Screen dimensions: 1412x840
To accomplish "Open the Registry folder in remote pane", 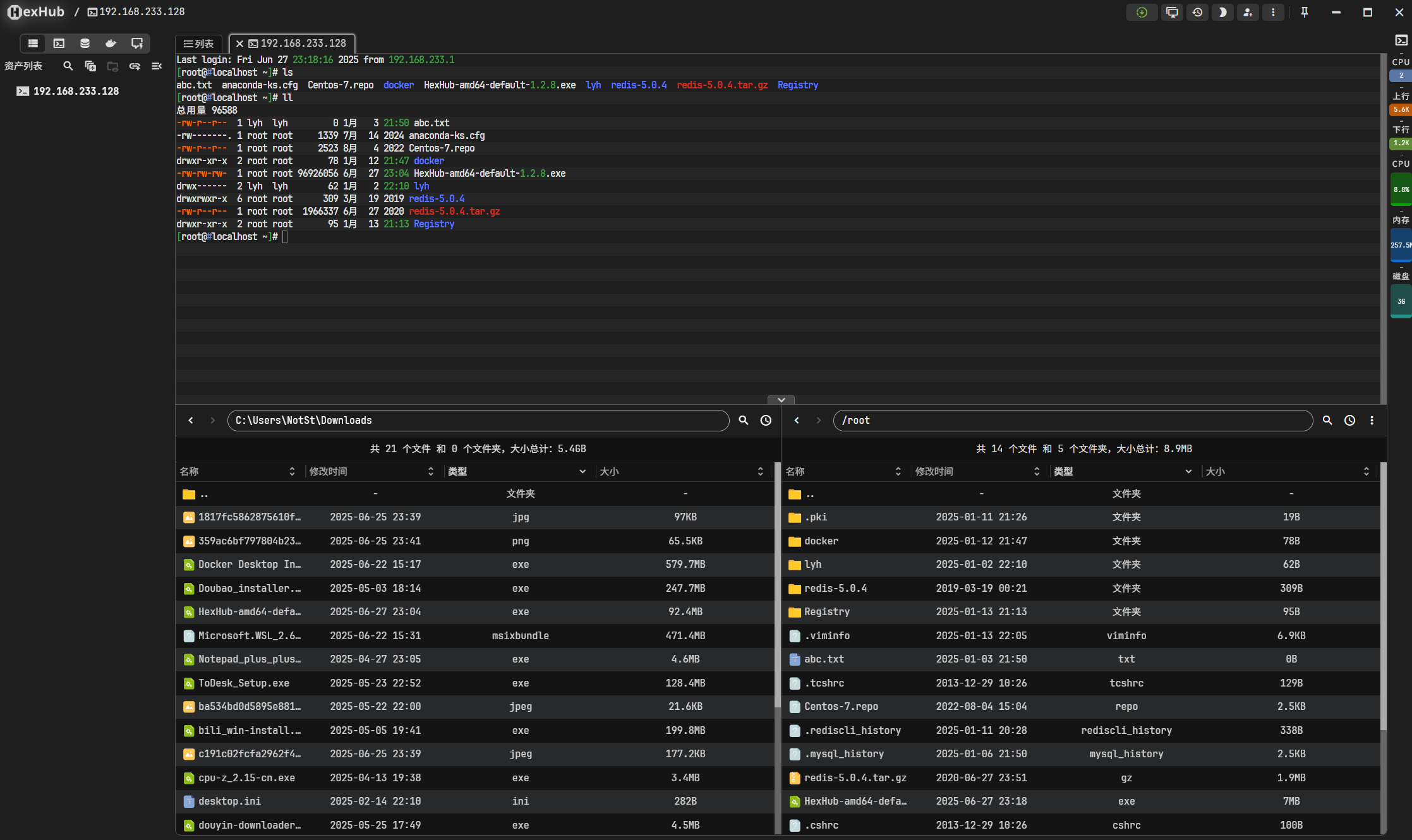I will (1081, 611).
